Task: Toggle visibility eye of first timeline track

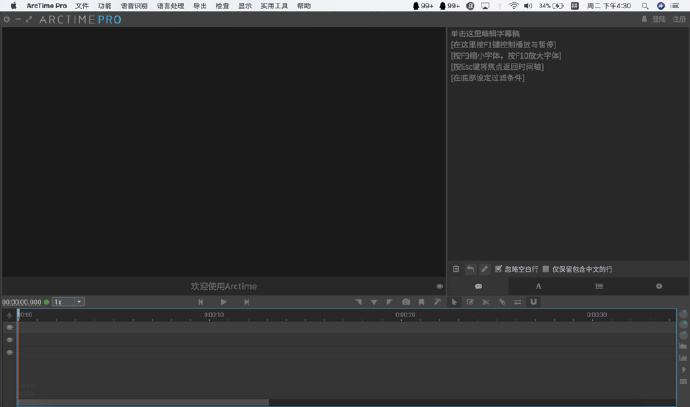Action: pyautogui.click(x=9, y=327)
